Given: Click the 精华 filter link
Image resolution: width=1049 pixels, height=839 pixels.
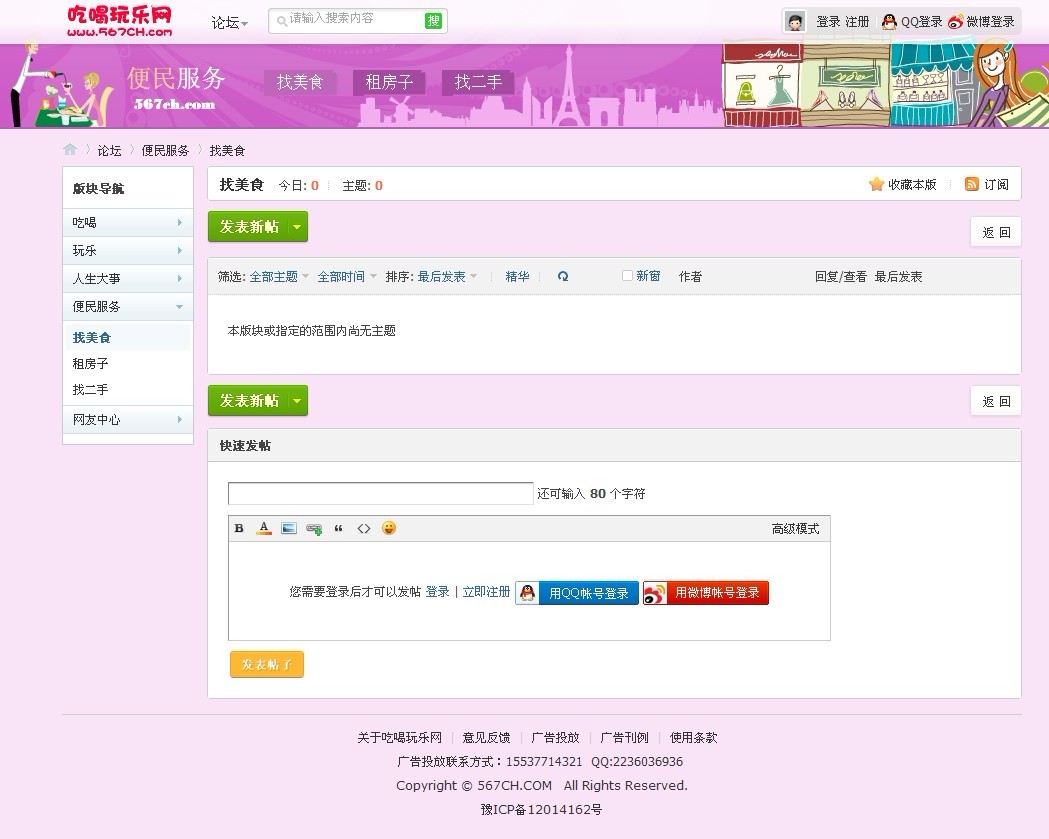Looking at the screenshot, I should pyautogui.click(x=517, y=276).
